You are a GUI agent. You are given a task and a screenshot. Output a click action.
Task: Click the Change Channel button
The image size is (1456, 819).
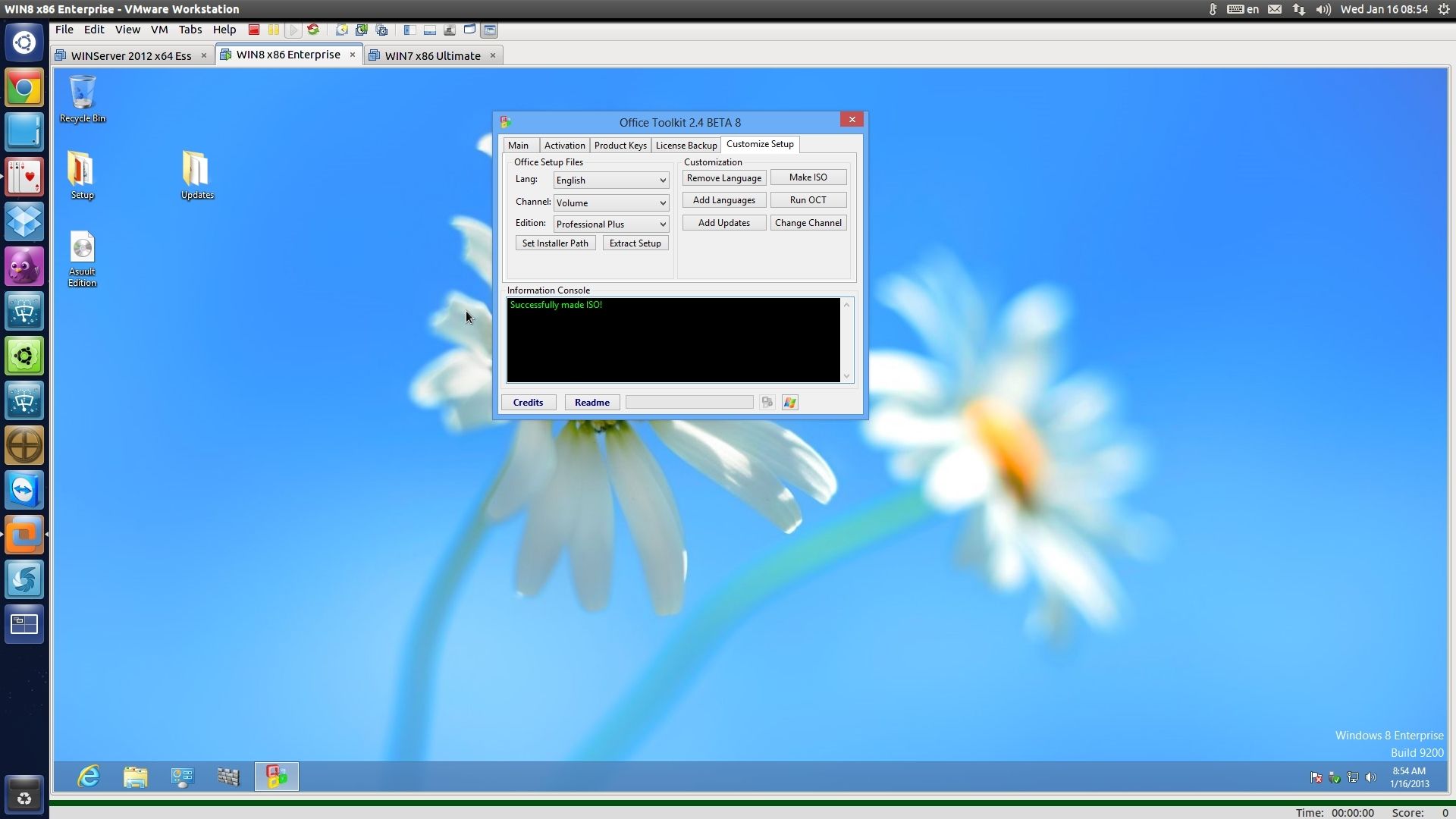coord(808,223)
